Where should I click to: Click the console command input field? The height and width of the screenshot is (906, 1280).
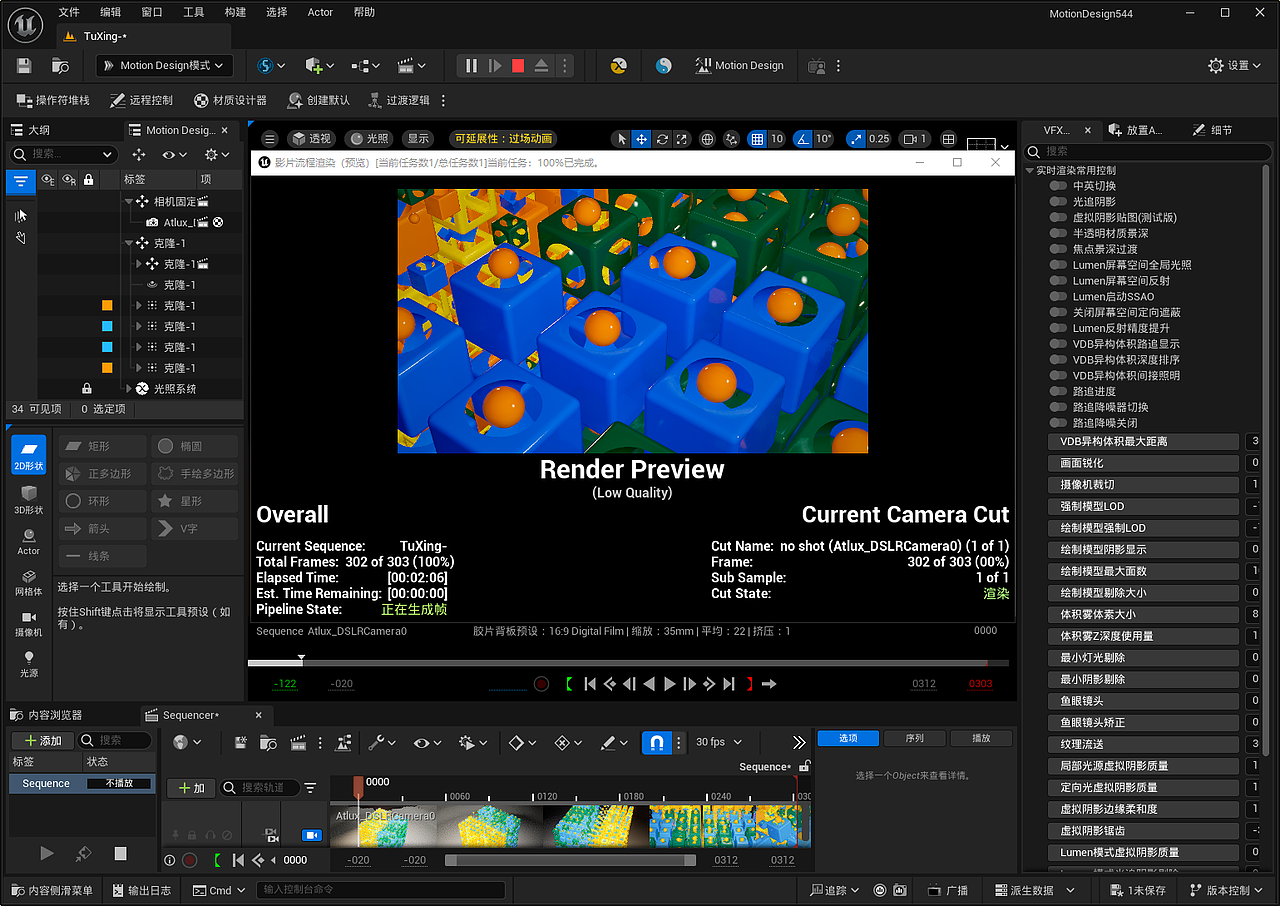coord(380,890)
